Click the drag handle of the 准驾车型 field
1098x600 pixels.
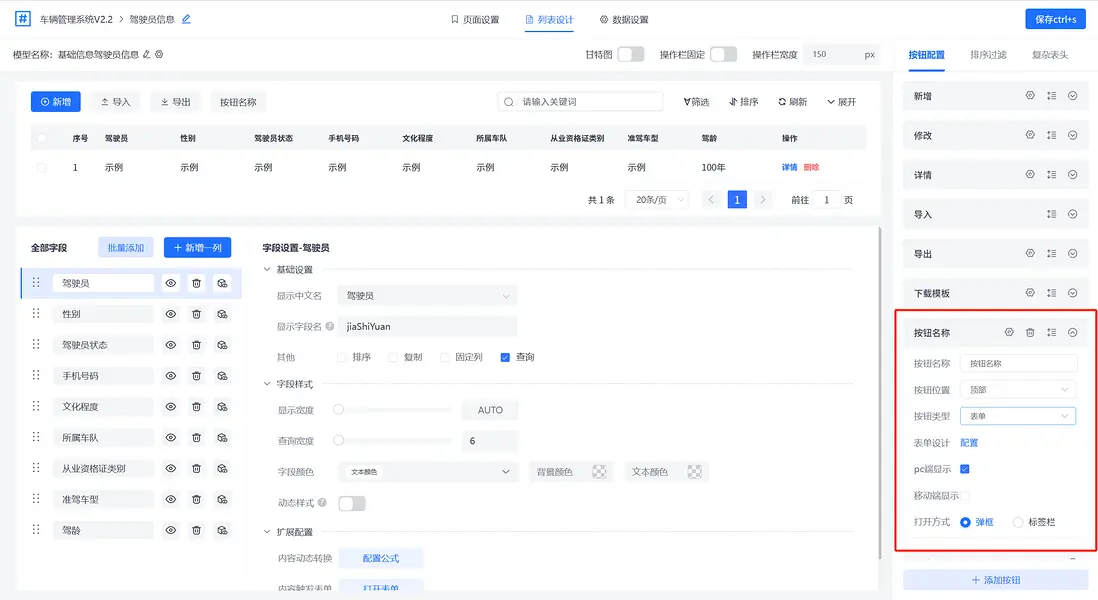pos(36,499)
